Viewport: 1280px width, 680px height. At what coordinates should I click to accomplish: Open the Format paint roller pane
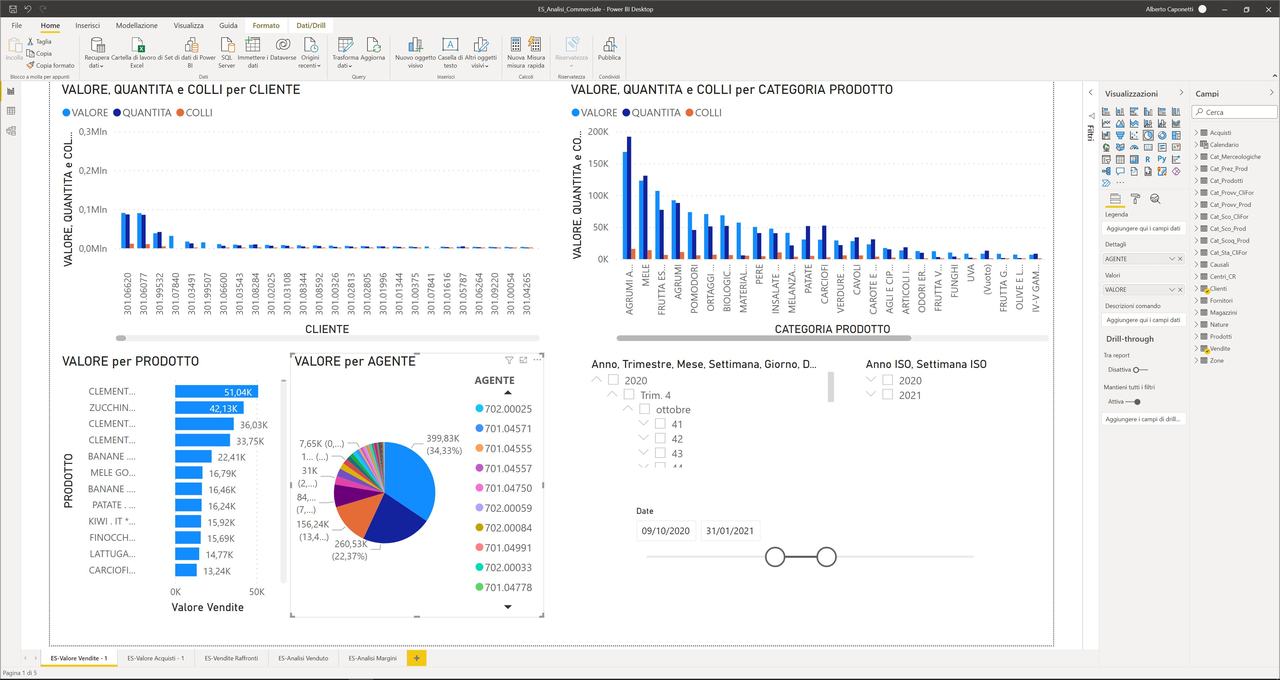(x=1135, y=199)
